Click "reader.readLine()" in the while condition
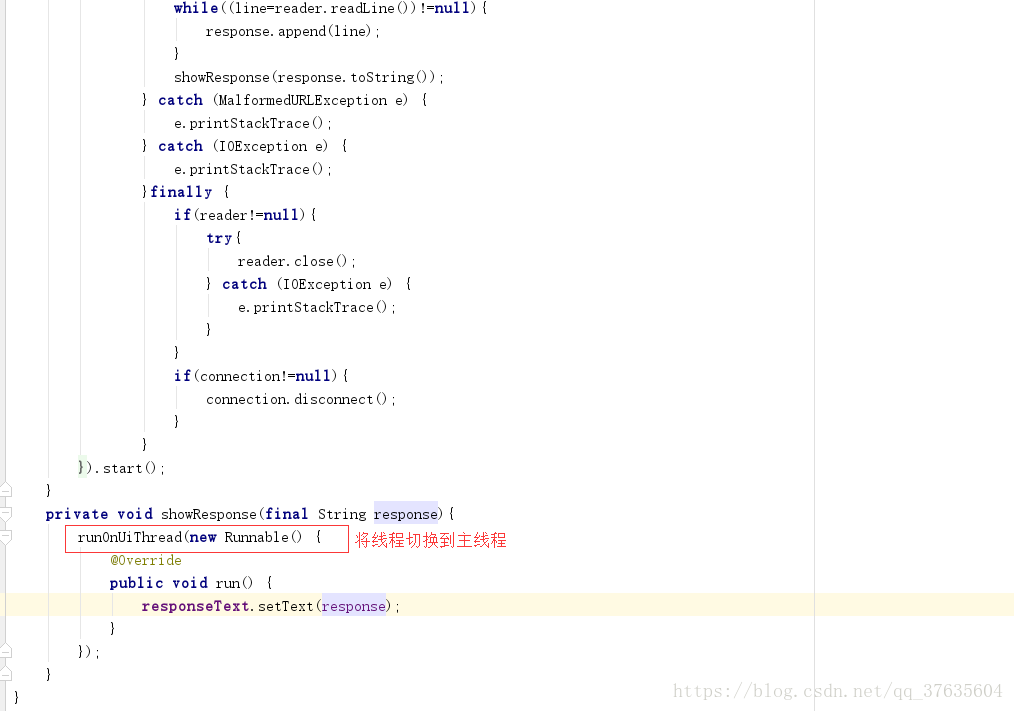Screen dimensions: 1014x711 pos(343,8)
